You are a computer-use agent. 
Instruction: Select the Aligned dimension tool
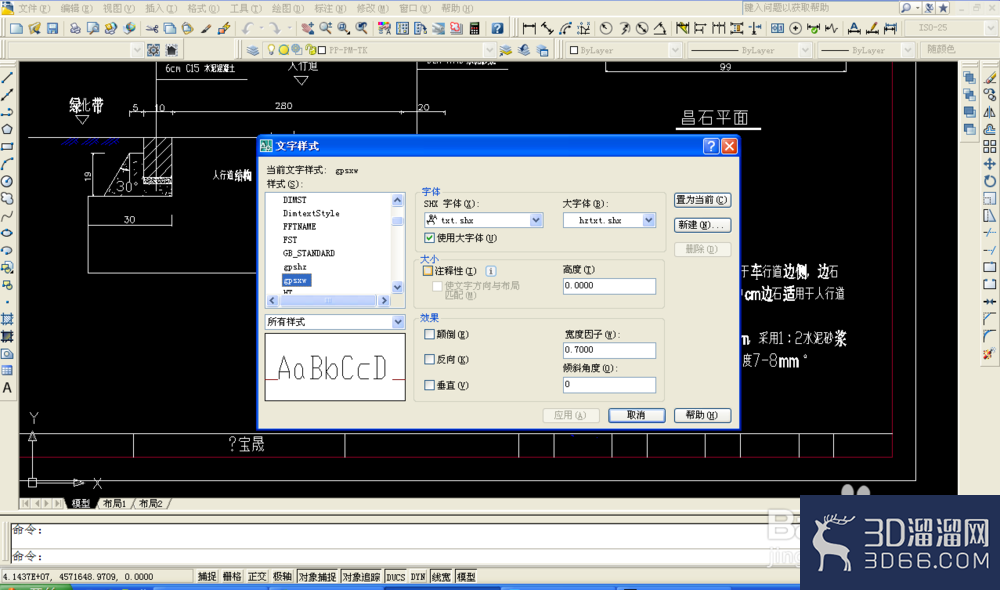pos(547,28)
